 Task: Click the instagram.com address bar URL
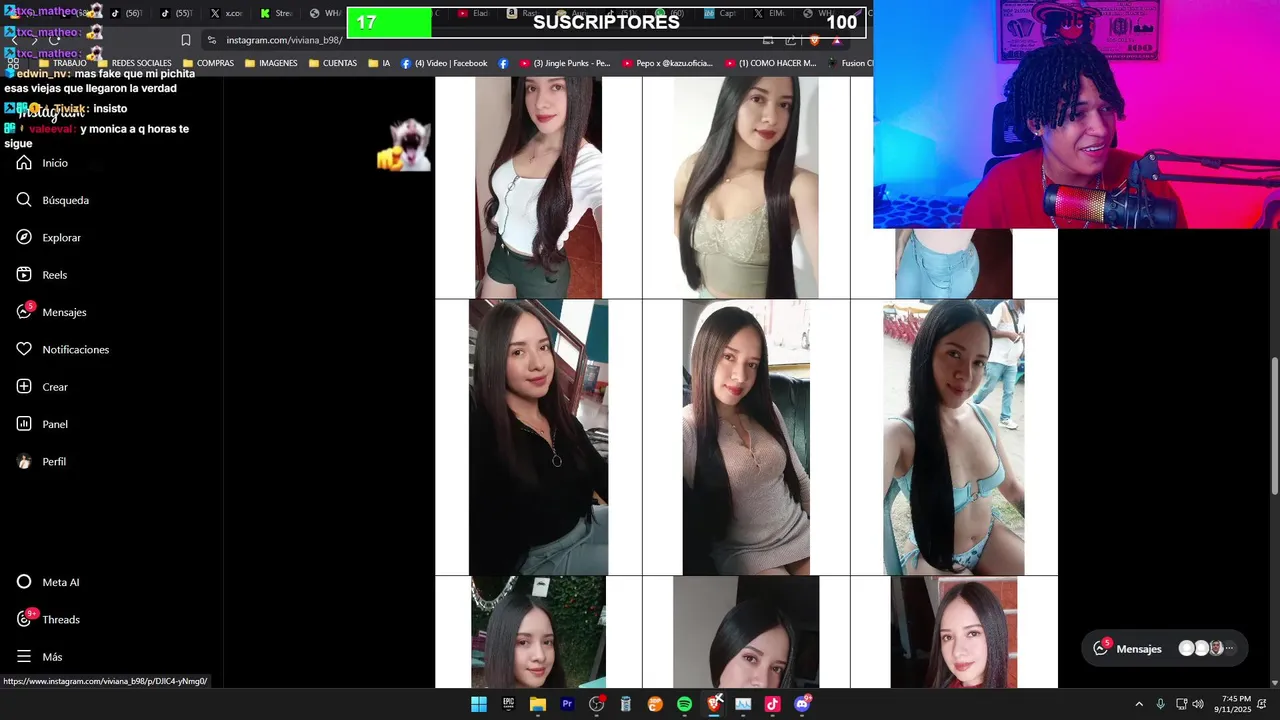[284, 40]
